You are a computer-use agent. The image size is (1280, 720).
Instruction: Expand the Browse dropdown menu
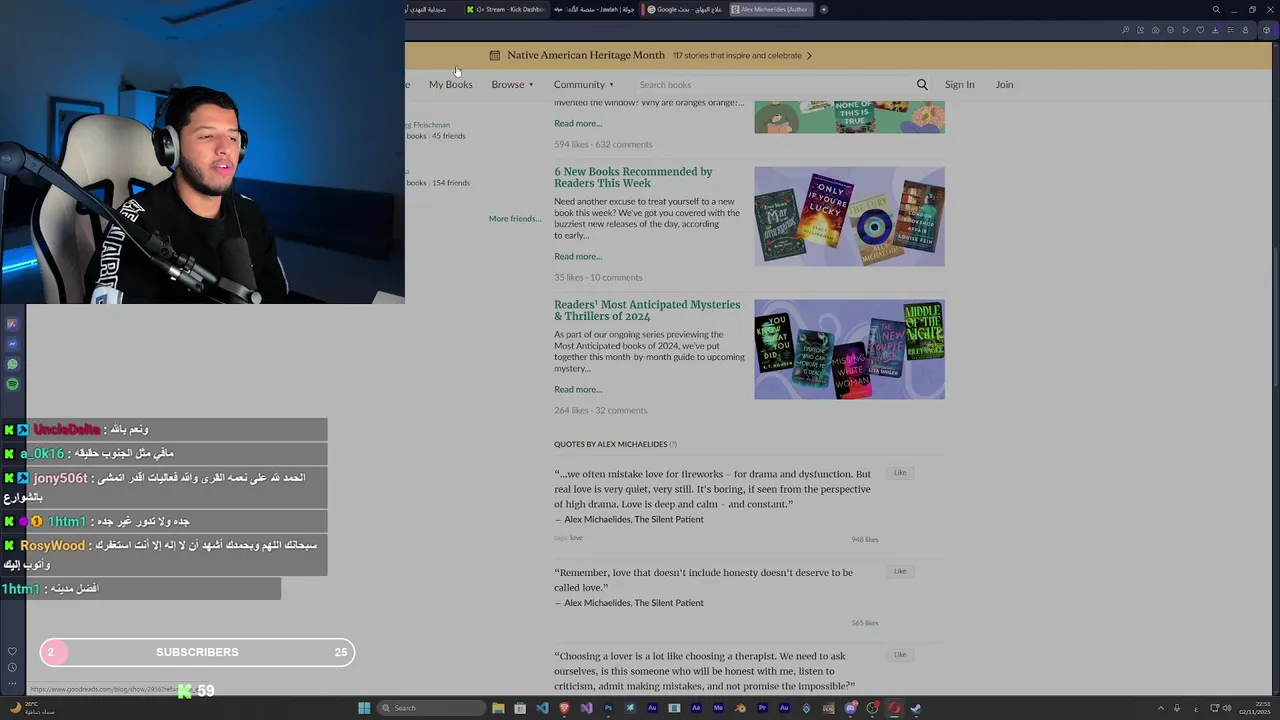point(512,85)
